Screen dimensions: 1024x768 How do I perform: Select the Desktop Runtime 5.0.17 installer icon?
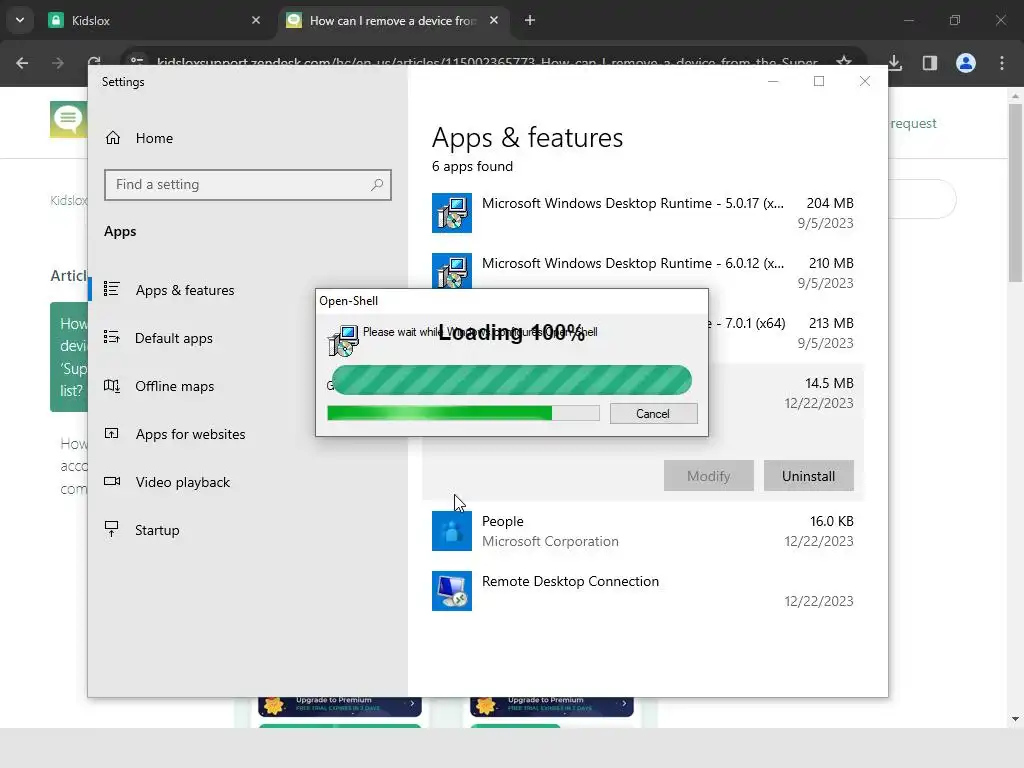[x=451, y=213]
